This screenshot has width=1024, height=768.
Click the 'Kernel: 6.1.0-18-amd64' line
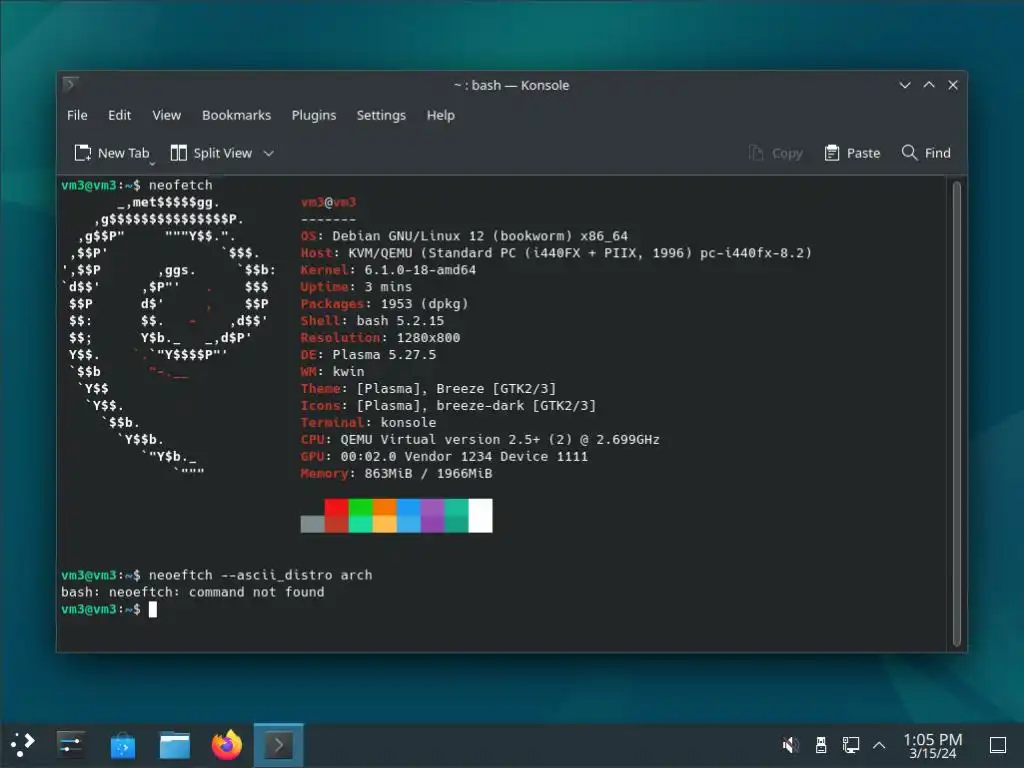388,270
